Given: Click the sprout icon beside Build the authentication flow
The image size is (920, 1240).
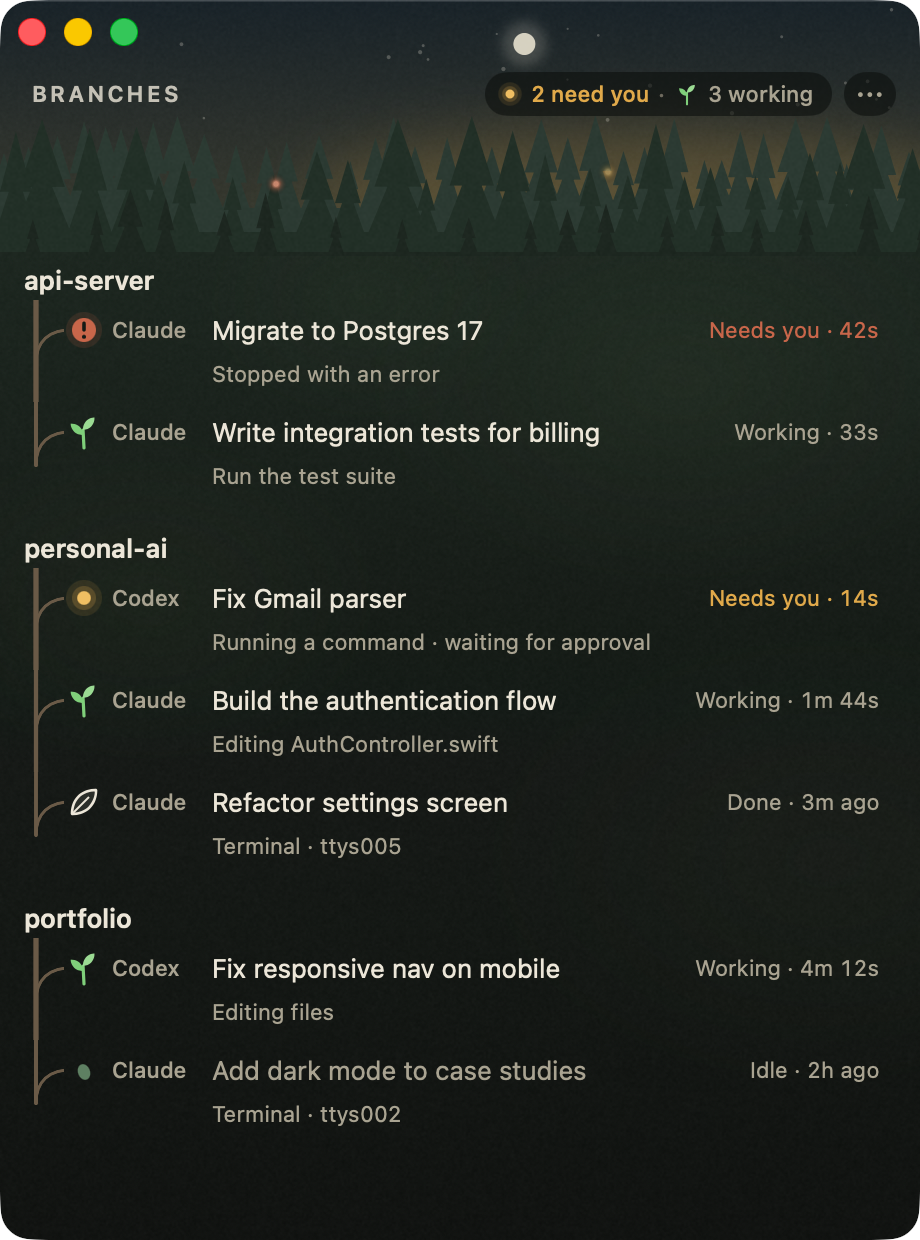Looking at the screenshot, I should [x=84, y=700].
